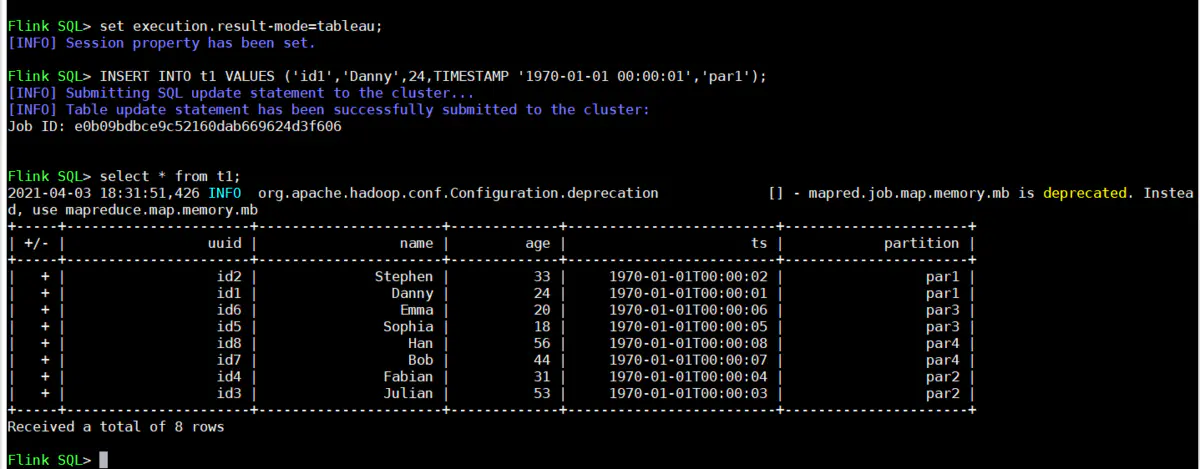
Task: Click the 'id6' cell
Action: (231, 310)
